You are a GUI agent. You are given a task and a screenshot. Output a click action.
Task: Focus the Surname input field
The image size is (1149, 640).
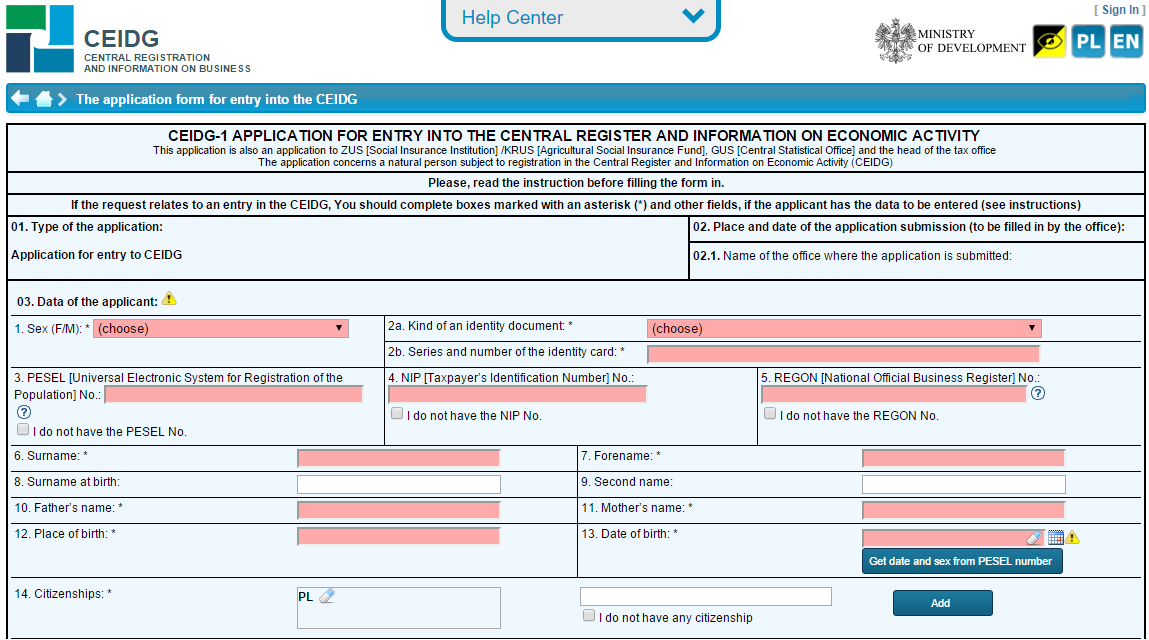point(399,459)
